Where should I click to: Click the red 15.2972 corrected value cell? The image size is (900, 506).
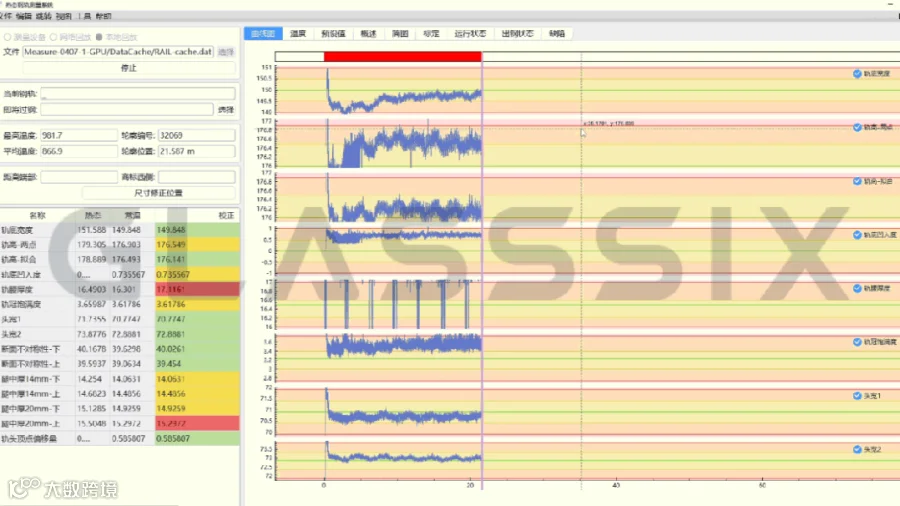coord(197,423)
